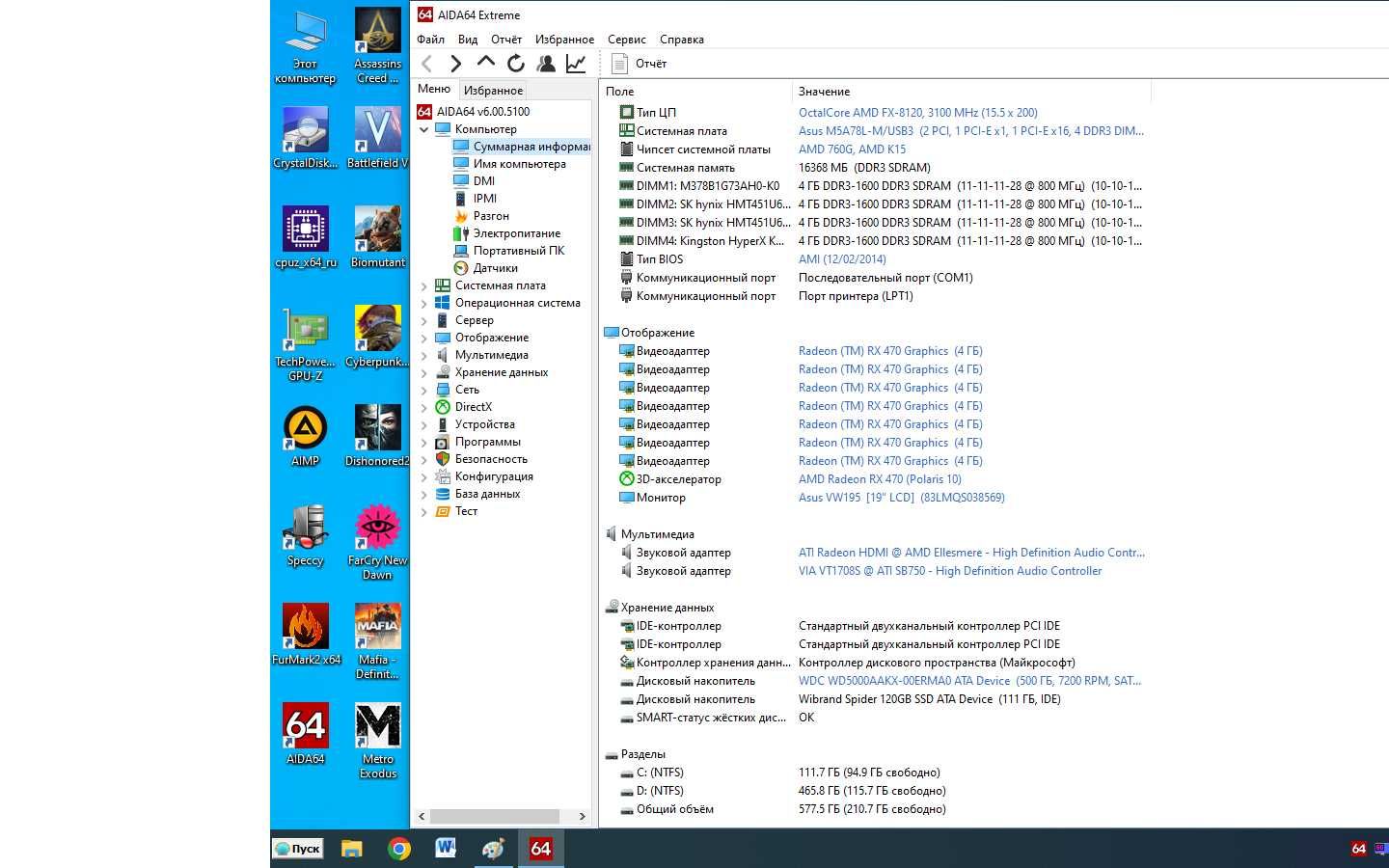Select the Speccy desktop shortcut
Viewport: 1389px width, 868px height.
(306, 534)
